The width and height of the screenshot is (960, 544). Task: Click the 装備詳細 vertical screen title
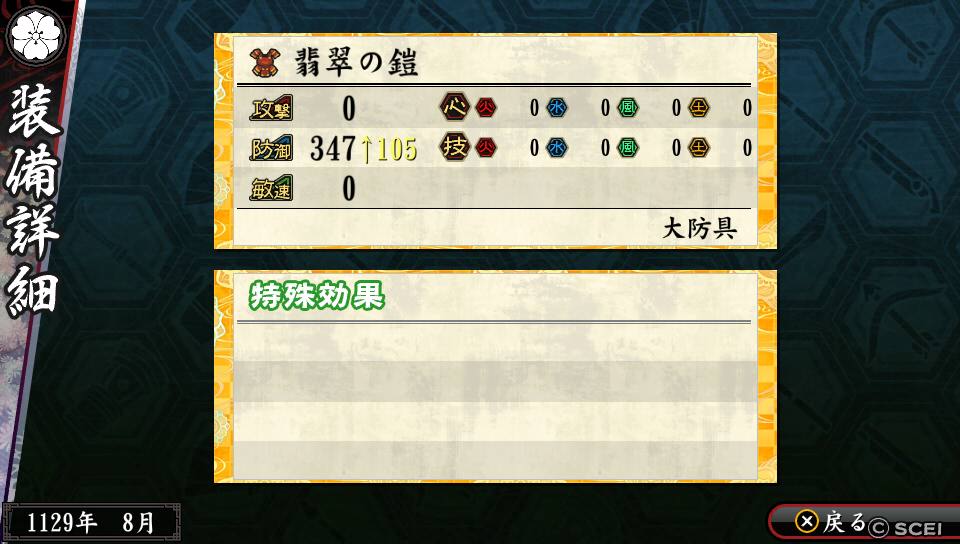click(x=34, y=202)
